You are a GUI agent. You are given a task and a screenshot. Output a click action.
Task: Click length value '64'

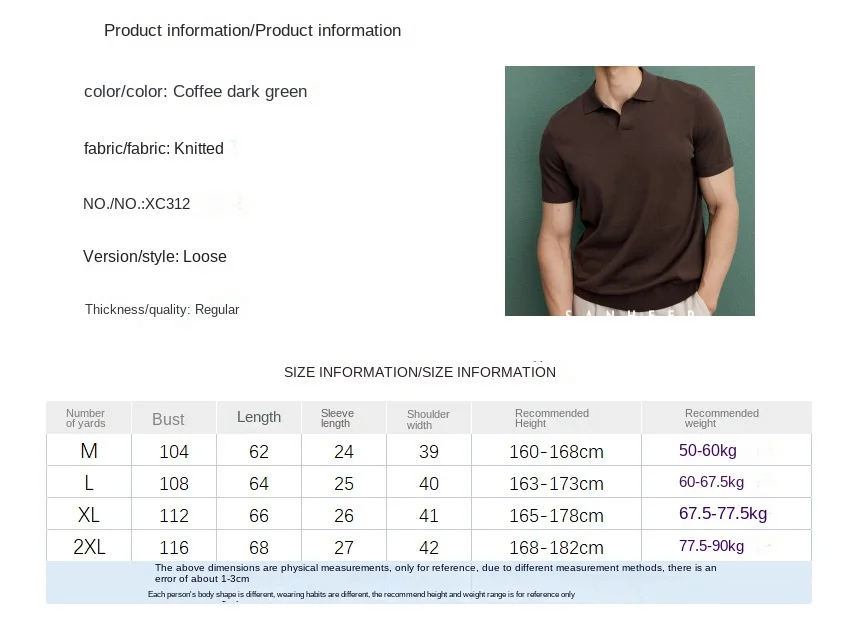coord(259,484)
